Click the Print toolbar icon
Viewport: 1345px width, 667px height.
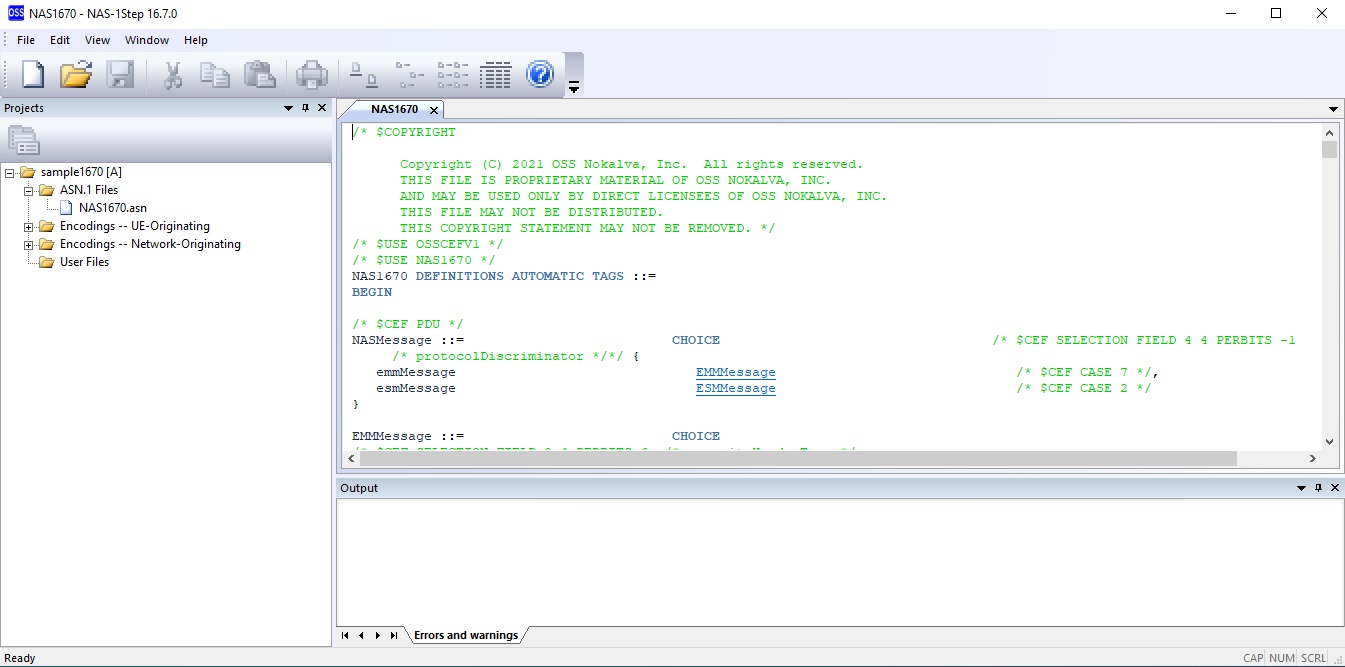tap(312, 74)
